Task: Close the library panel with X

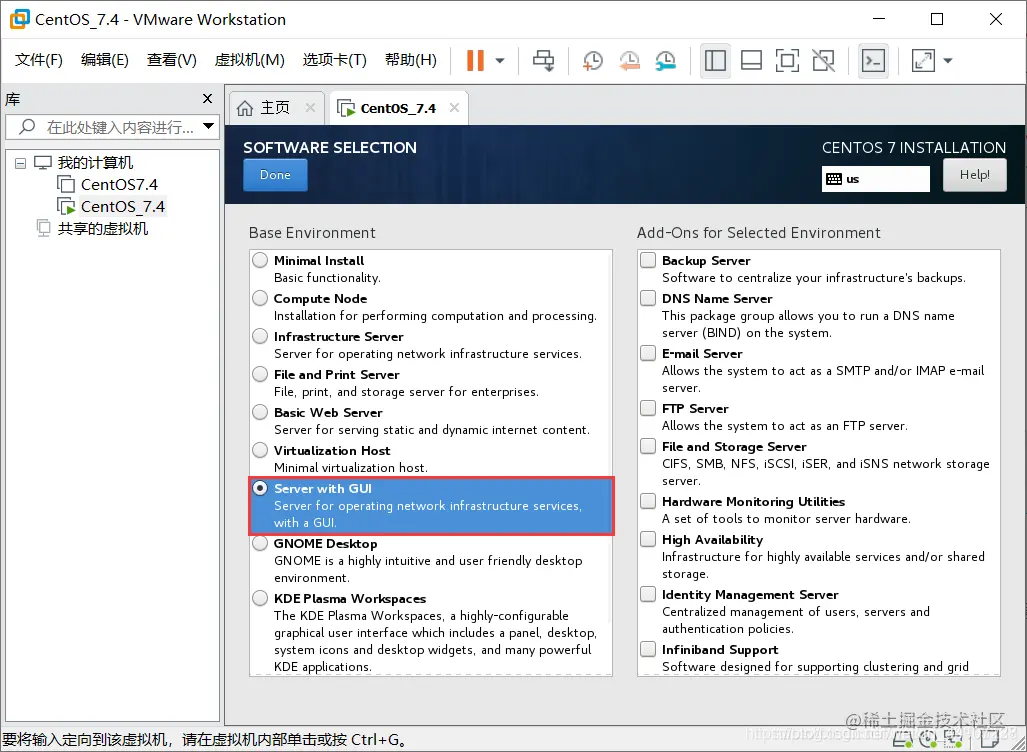Action: click(x=208, y=99)
